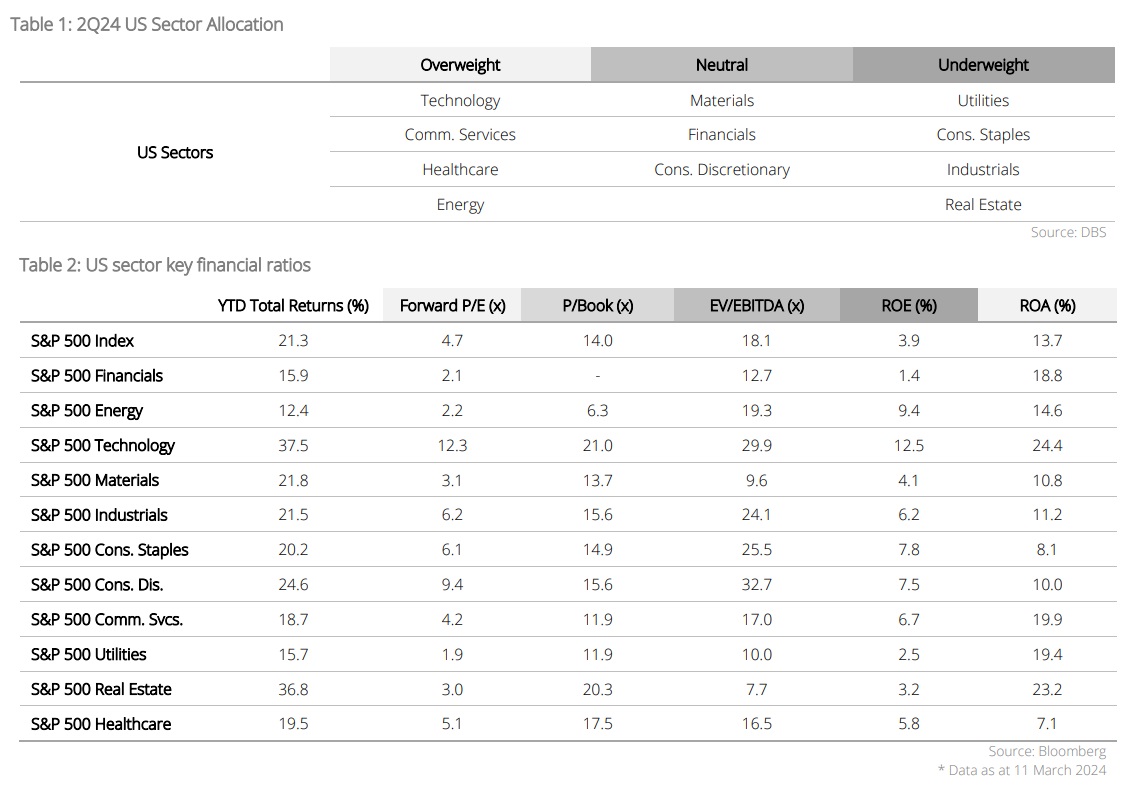This screenshot has height=788, width=1122.
Task: Click the S&P 500 Healthcare row label
Action: tap(101, 724)
